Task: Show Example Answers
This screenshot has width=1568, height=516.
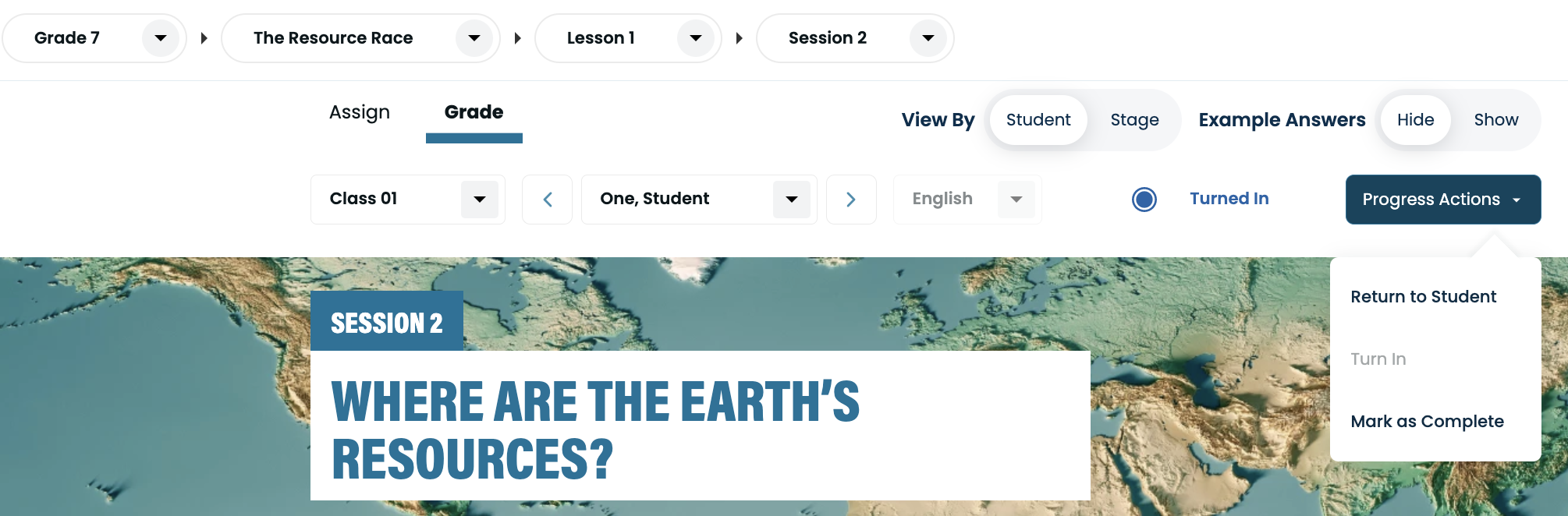Action: 1495,120
